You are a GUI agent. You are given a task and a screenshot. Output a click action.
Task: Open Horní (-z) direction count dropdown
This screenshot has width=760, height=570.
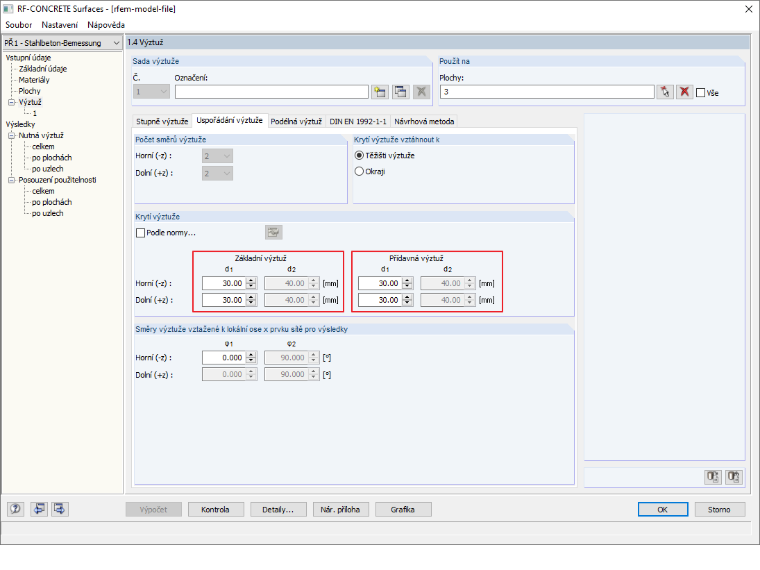coord(217,156)
